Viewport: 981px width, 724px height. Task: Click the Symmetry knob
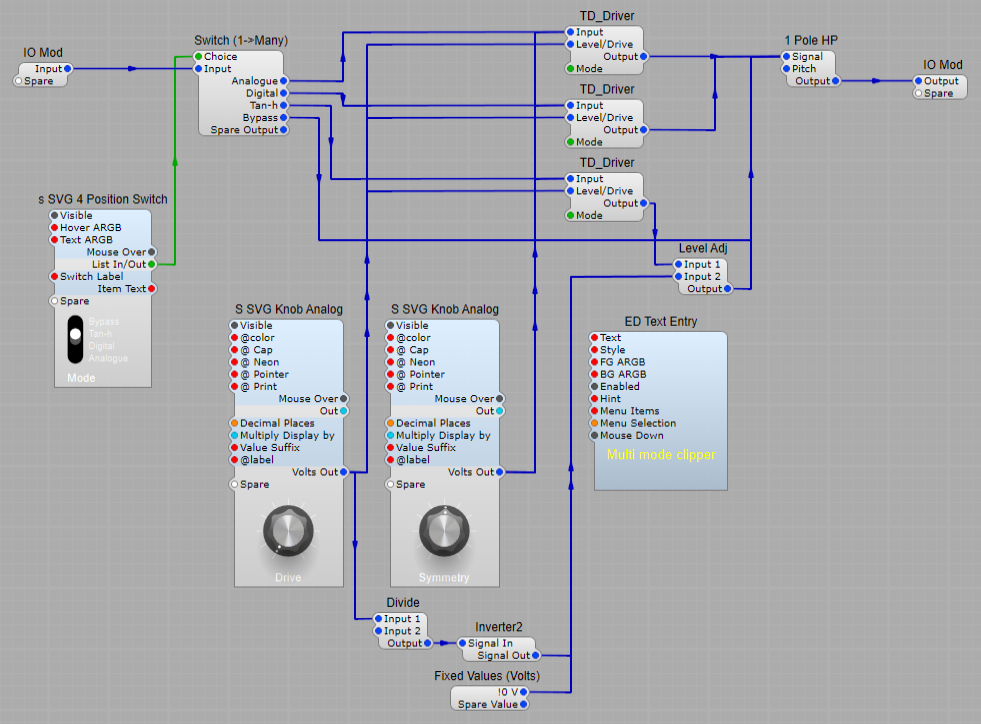tap(443, 528)
